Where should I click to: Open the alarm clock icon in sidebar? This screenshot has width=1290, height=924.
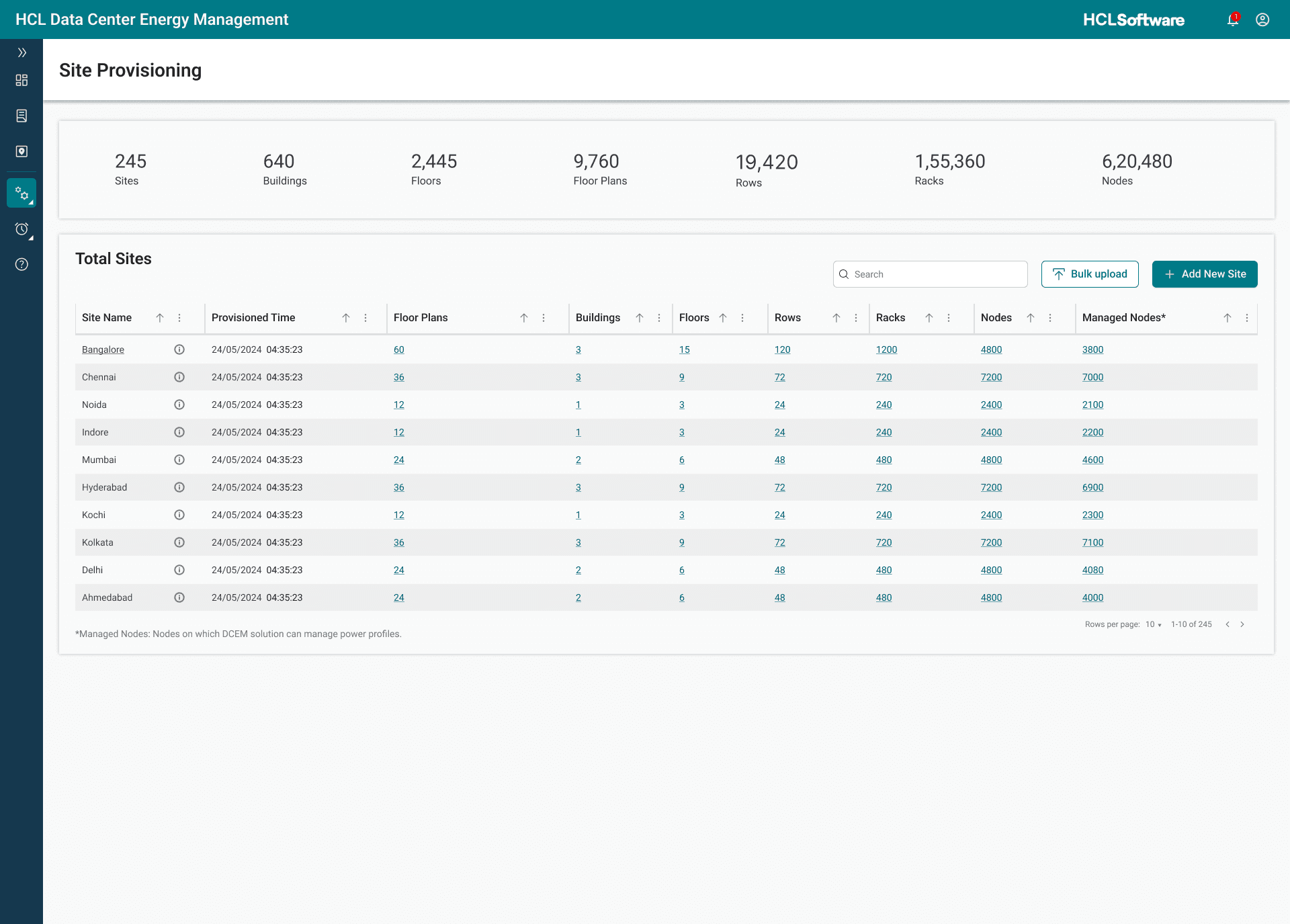click(x=21, y=229)
